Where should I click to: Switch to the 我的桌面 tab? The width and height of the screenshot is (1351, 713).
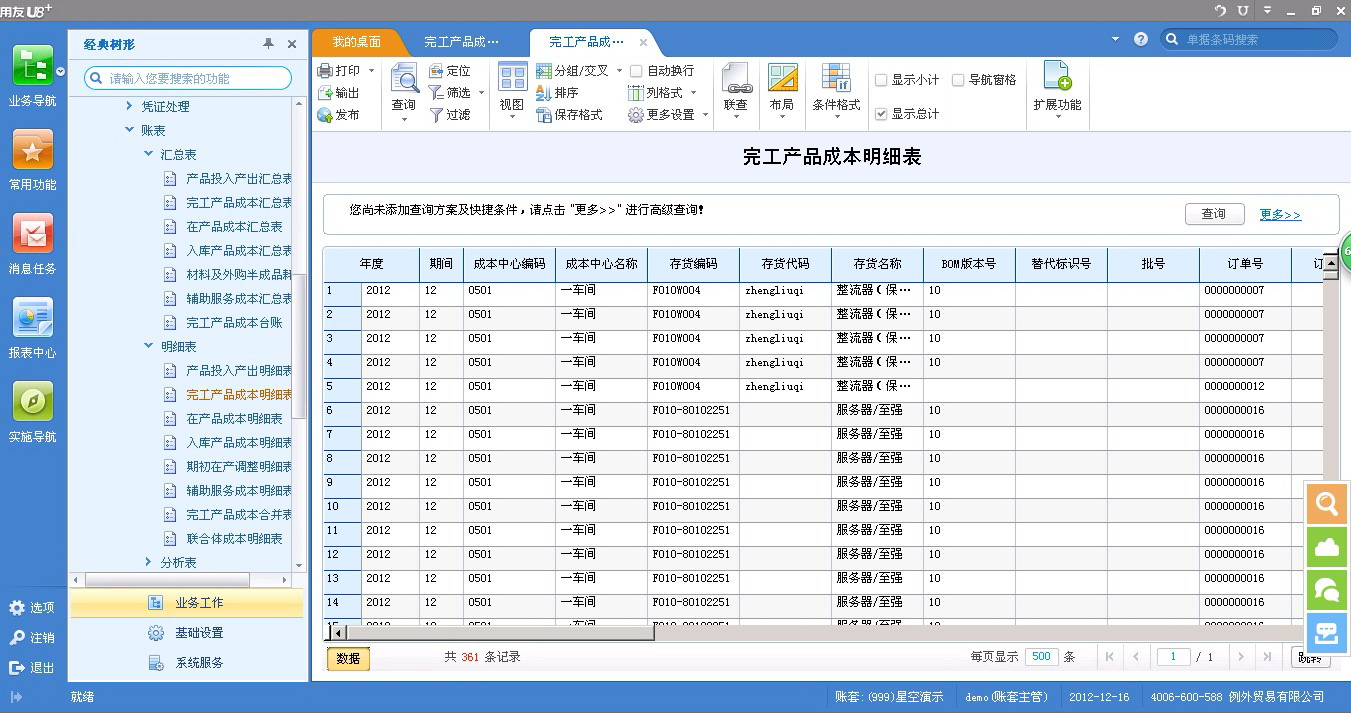pyautogui.click(x=357, y=42)
